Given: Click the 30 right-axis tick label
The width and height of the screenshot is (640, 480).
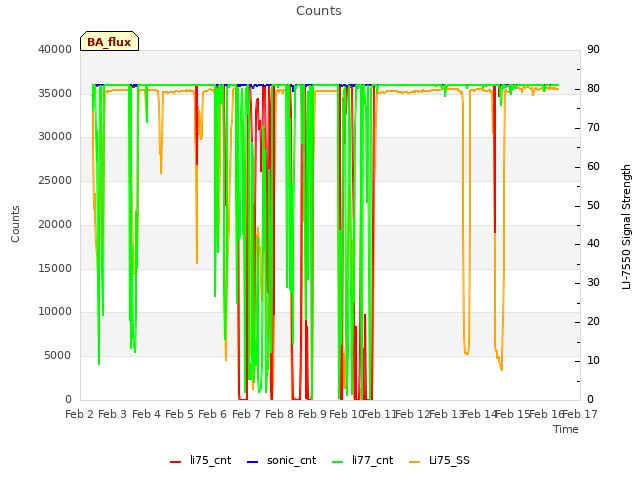Looking at the screenshot, I should pyautogui.click(x=593, y=282).
